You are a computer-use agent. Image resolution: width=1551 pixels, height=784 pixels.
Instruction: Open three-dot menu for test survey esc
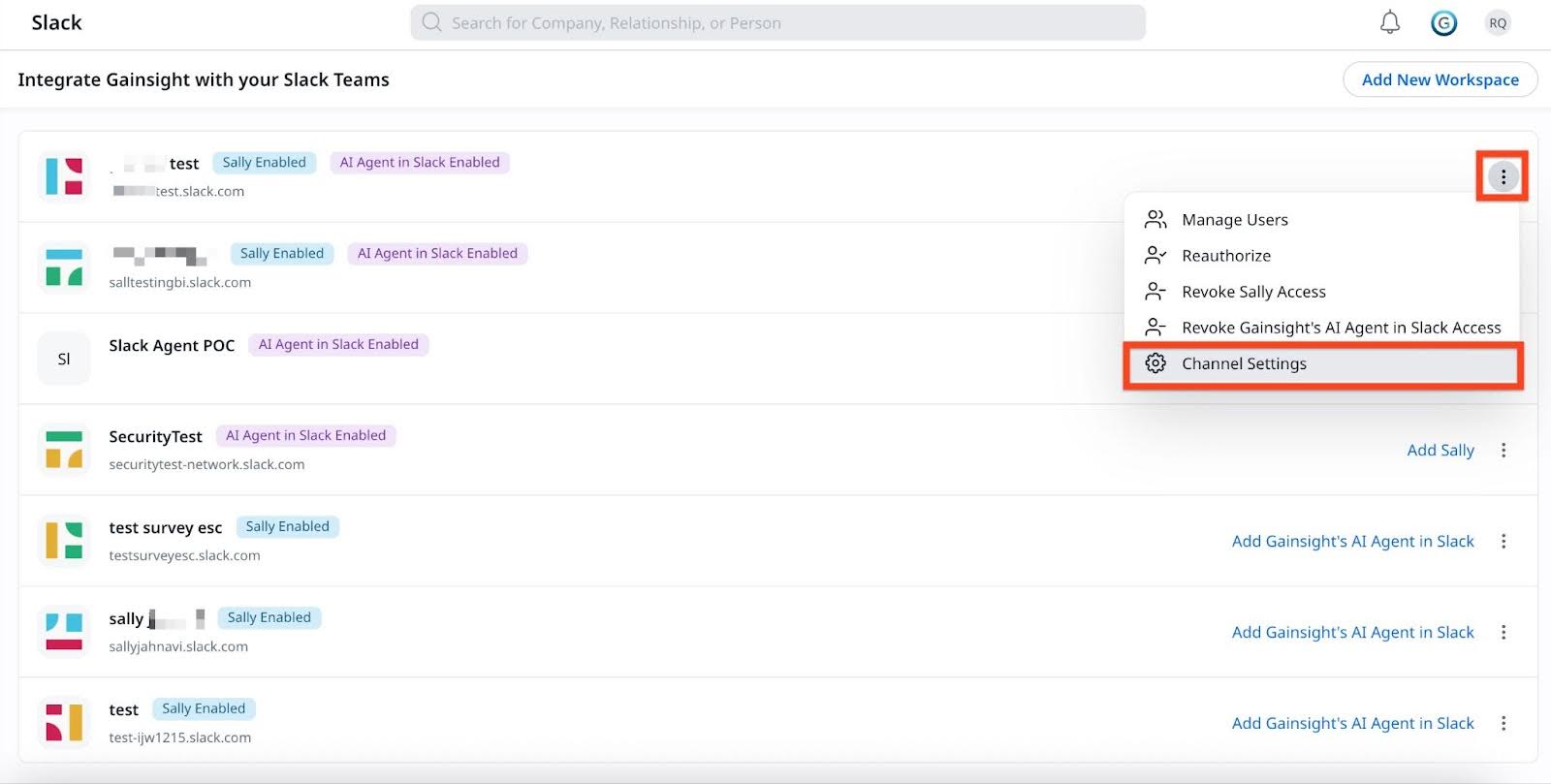click(1504, 541)
